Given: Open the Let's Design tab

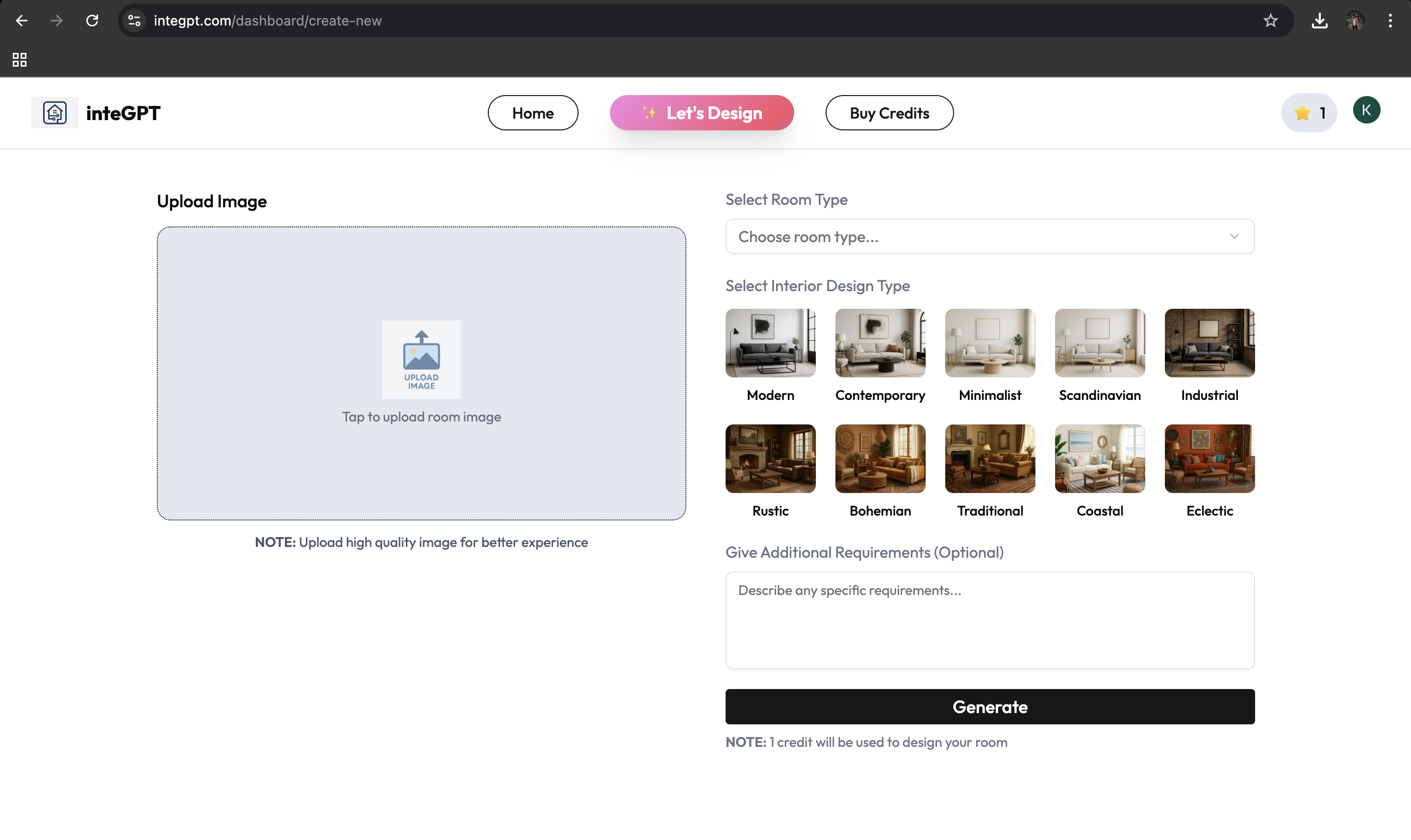Looking at the screenshot, I should [x=702, y=113].
